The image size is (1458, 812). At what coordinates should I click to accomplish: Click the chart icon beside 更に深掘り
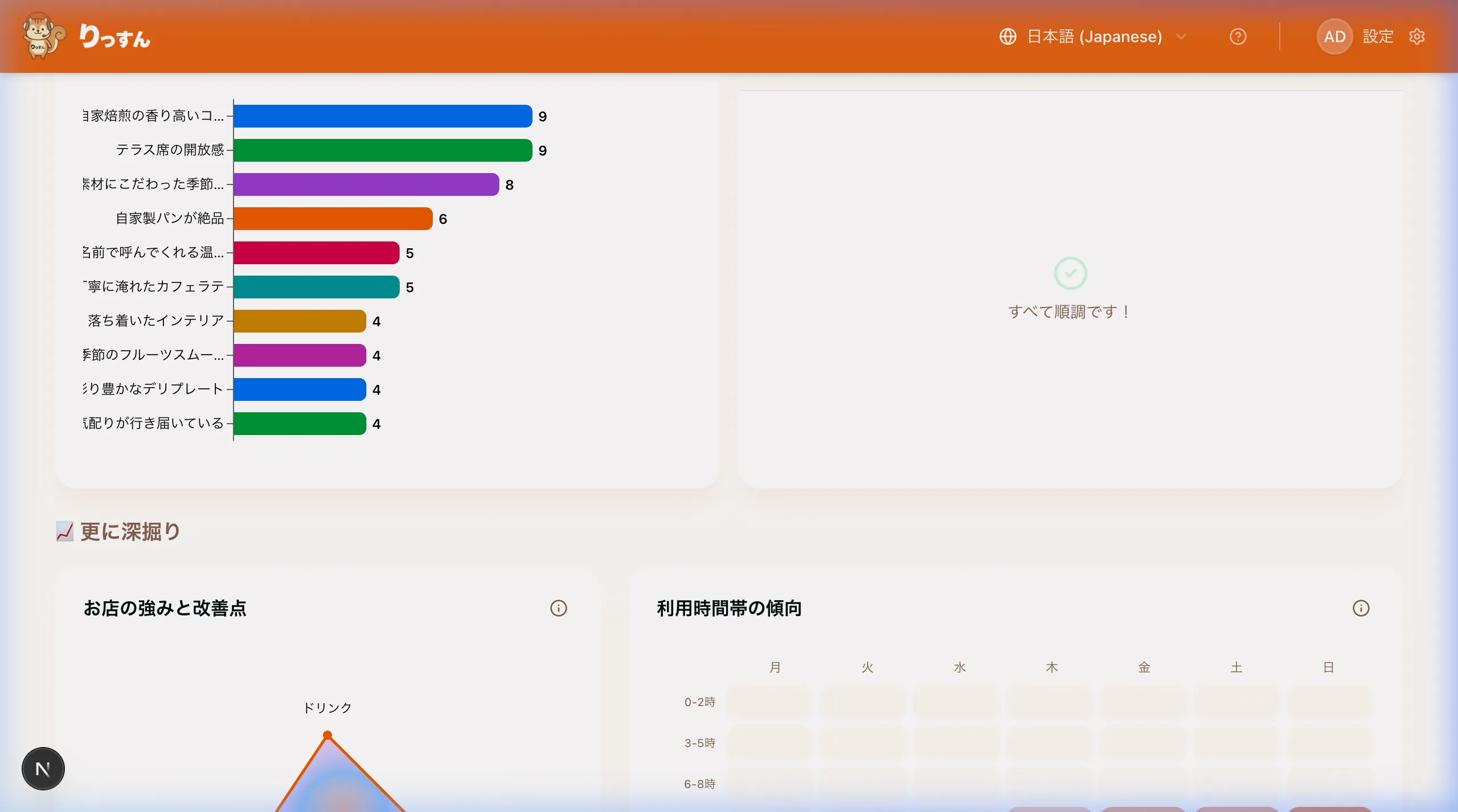[x=64, y=531]
